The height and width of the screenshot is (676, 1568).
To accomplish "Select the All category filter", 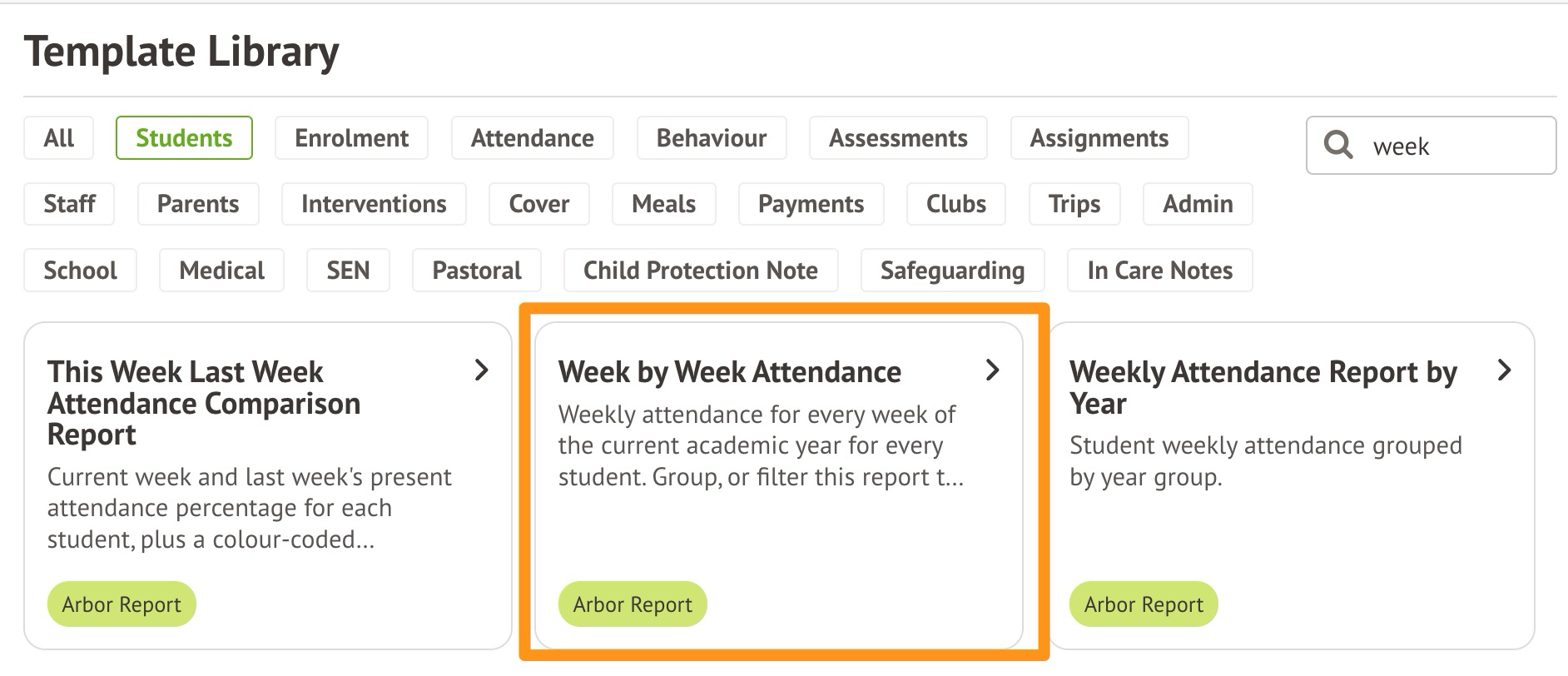I will (59, 138).
